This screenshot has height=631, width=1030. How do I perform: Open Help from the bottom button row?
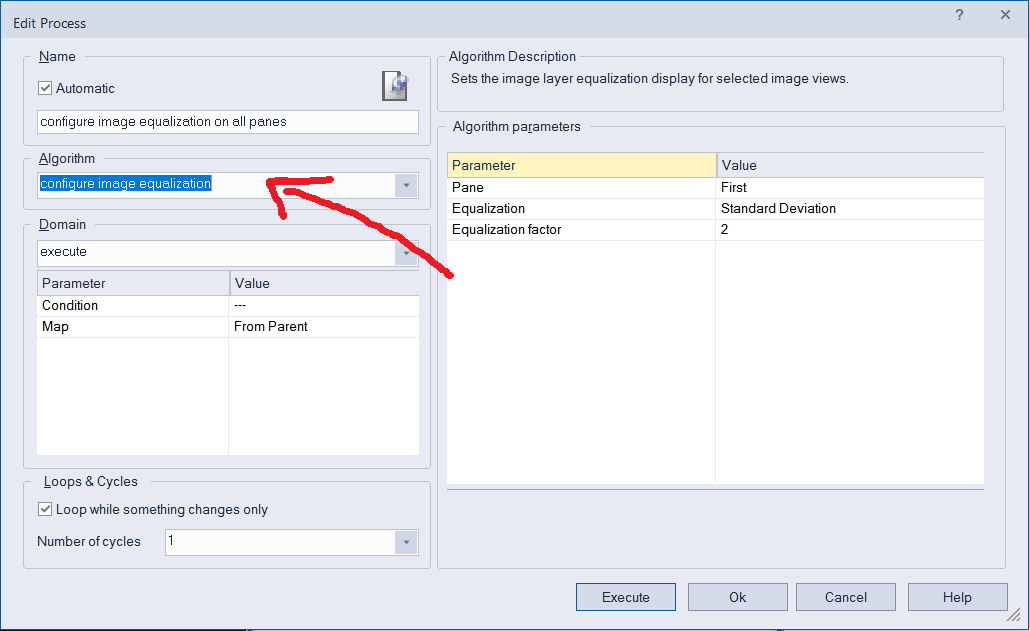tap(957, 596)
